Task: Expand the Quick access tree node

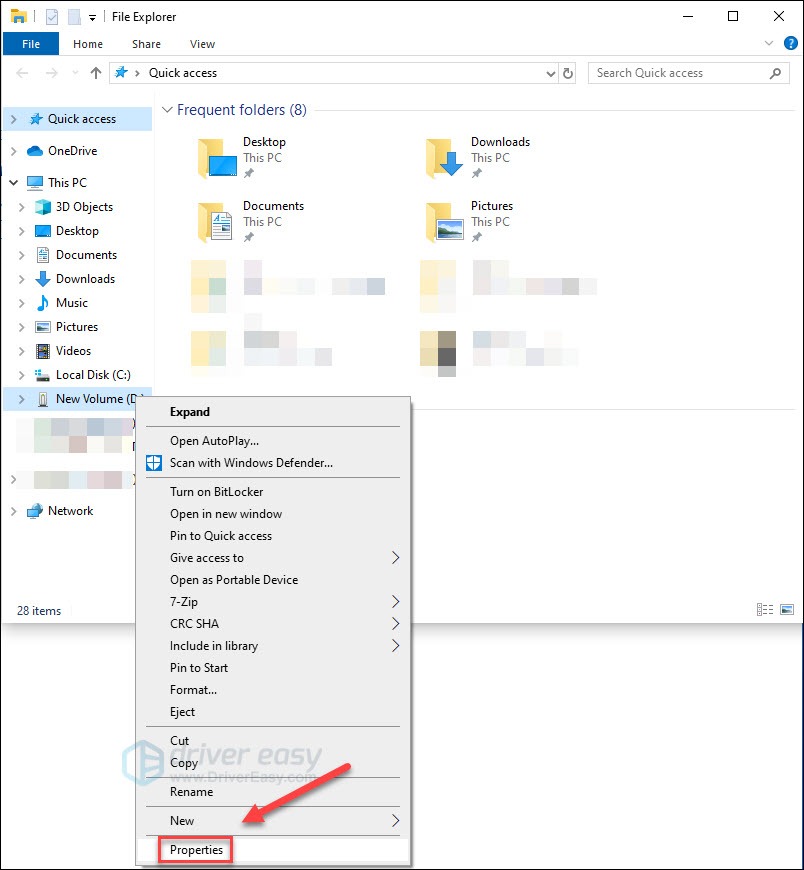Action: coord(14,119)
